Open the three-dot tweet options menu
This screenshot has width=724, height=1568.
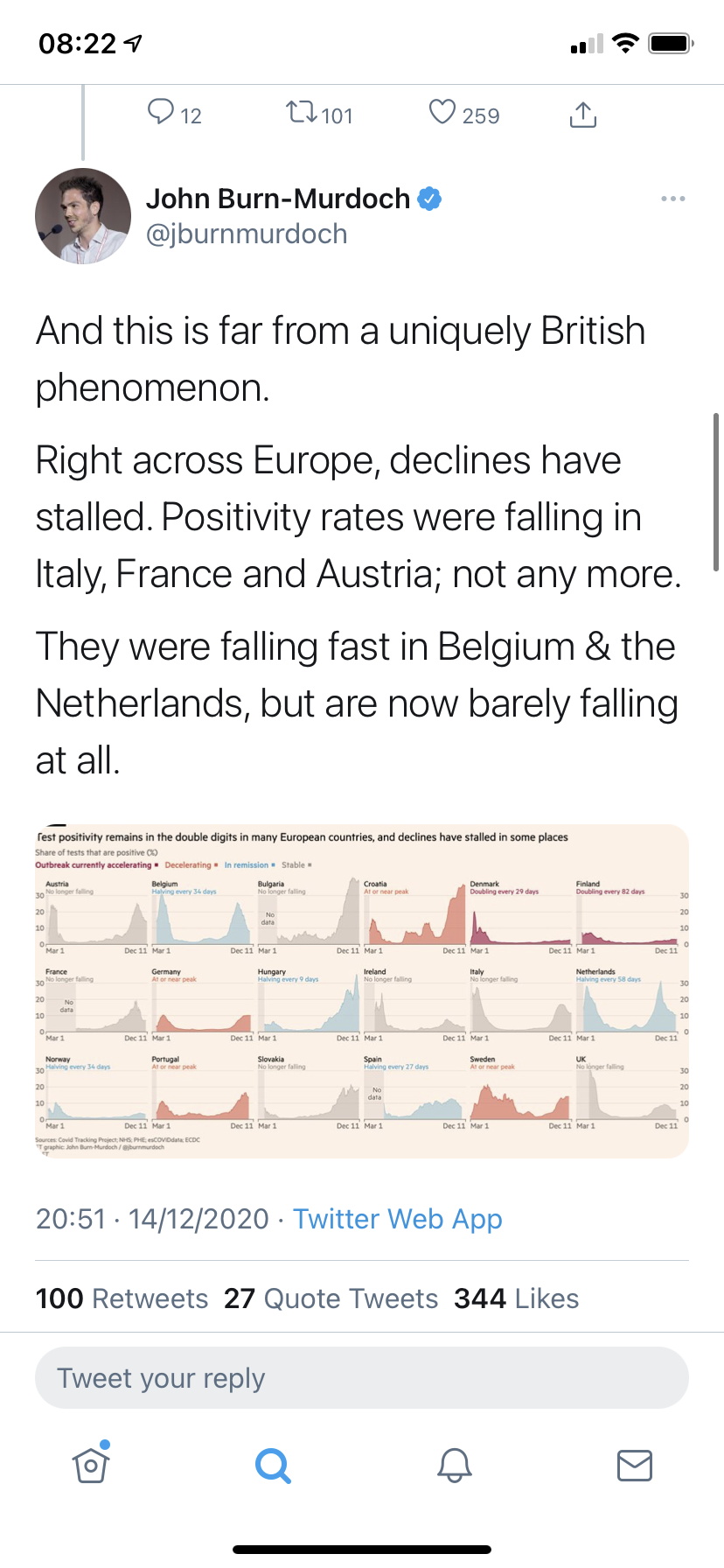pos(673,199)
